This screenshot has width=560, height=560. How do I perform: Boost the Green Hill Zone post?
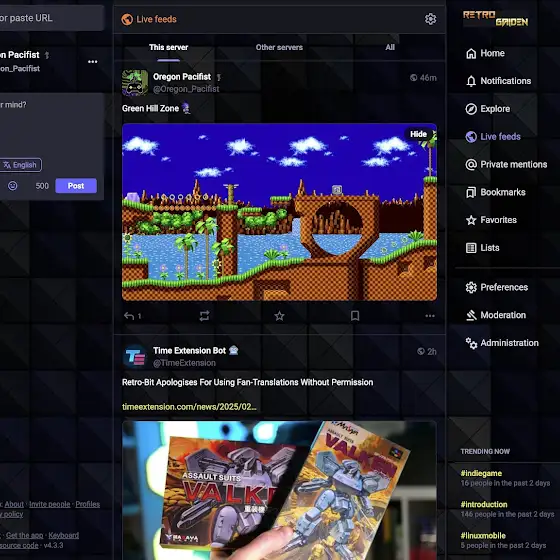[x=204, y=316]
